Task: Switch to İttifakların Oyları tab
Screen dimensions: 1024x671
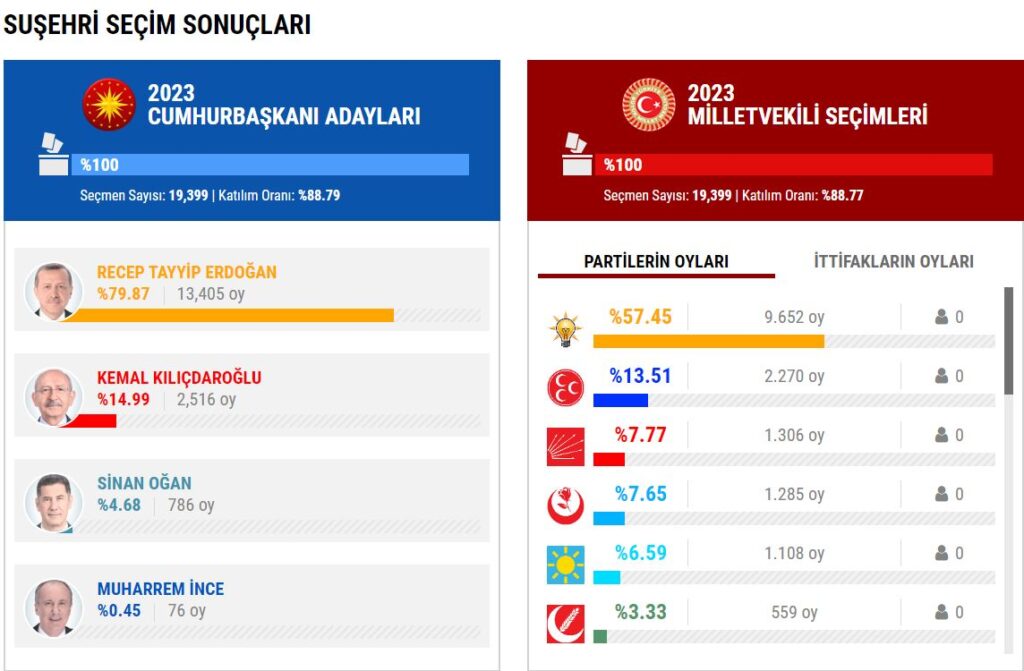Action: point(893,262)
